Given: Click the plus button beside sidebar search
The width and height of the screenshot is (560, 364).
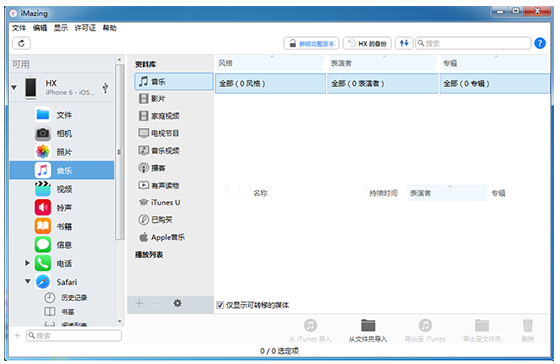Looking at the screenshot, I should pyautogui.click(x=17, y=335).
